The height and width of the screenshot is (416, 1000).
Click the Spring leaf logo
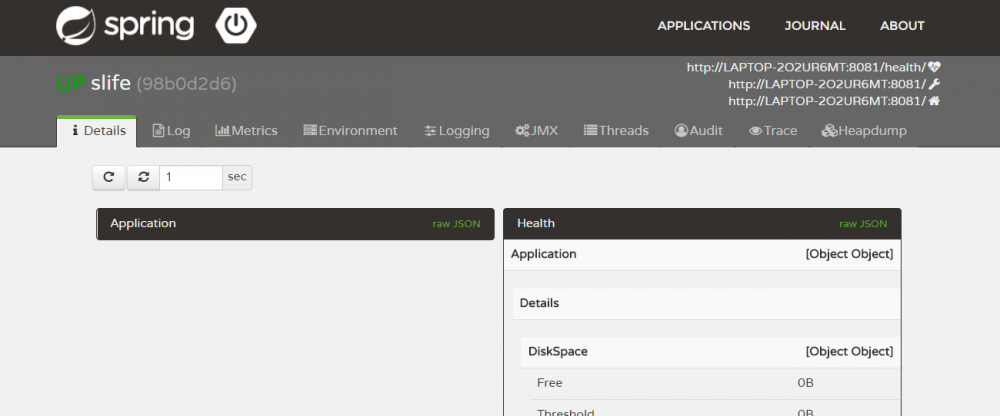(x=75, y=26)
